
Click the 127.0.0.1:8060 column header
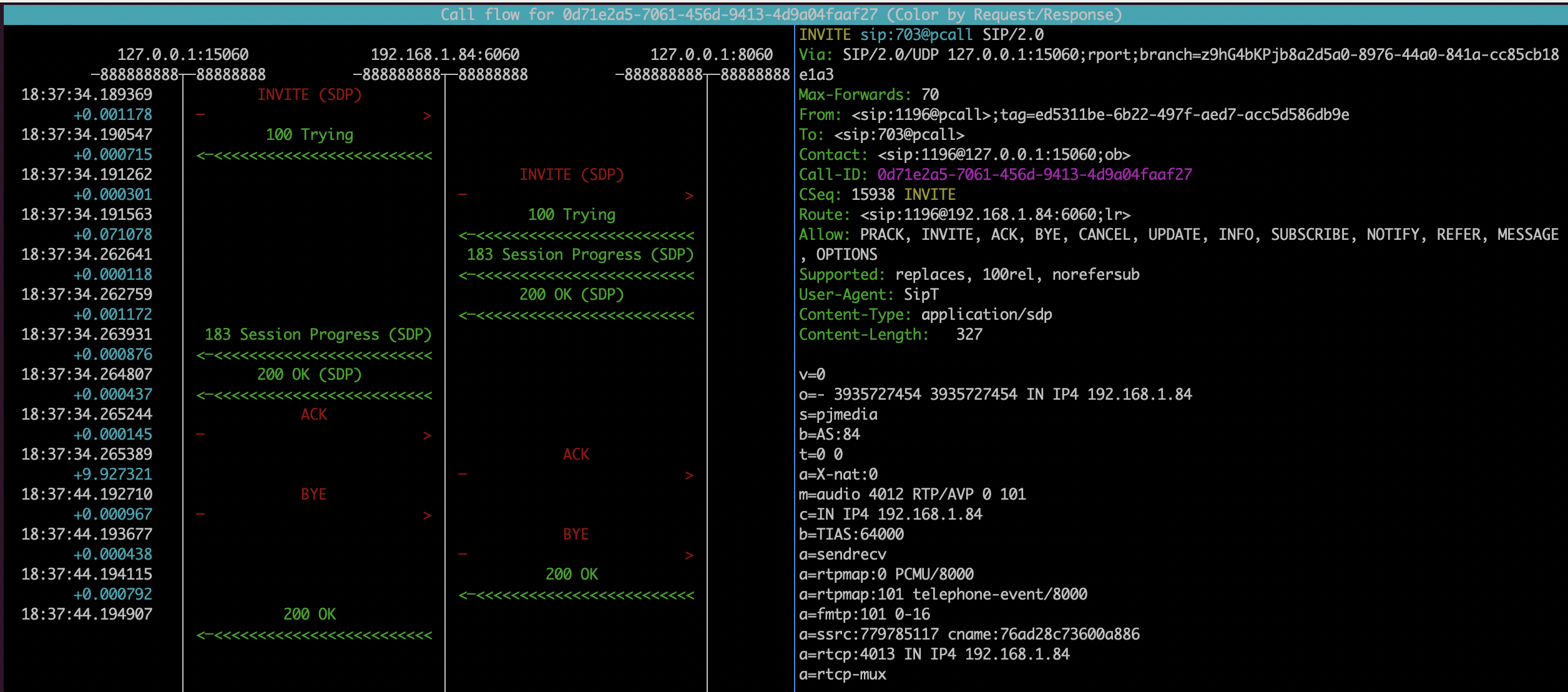click(712, 55)
